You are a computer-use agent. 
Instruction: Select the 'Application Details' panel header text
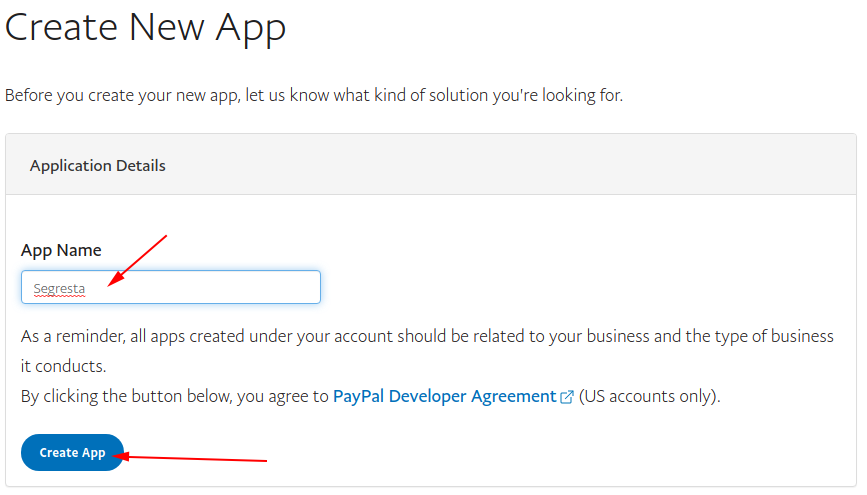tap(98, 165)
